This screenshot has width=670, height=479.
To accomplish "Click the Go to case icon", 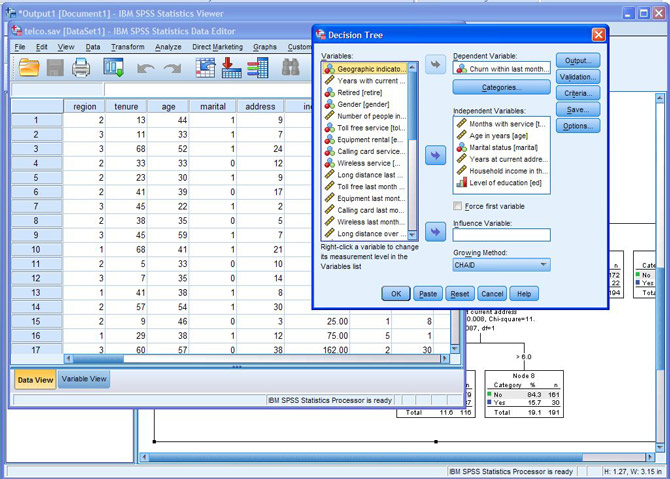I will pyautogui.click(x=205, y=68).
